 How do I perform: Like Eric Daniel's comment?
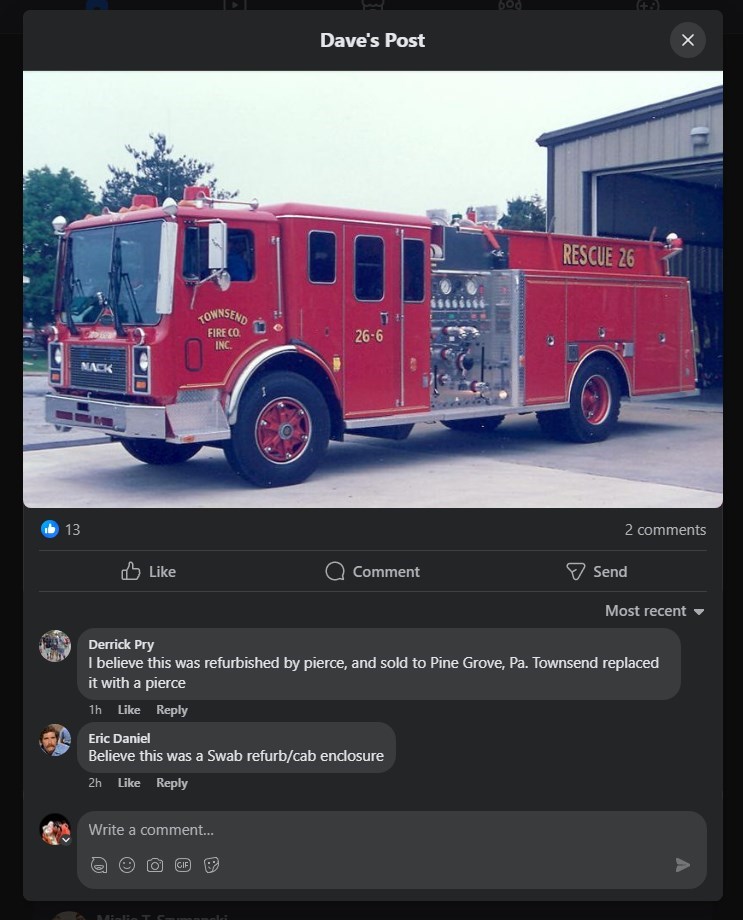click(129, 782)
